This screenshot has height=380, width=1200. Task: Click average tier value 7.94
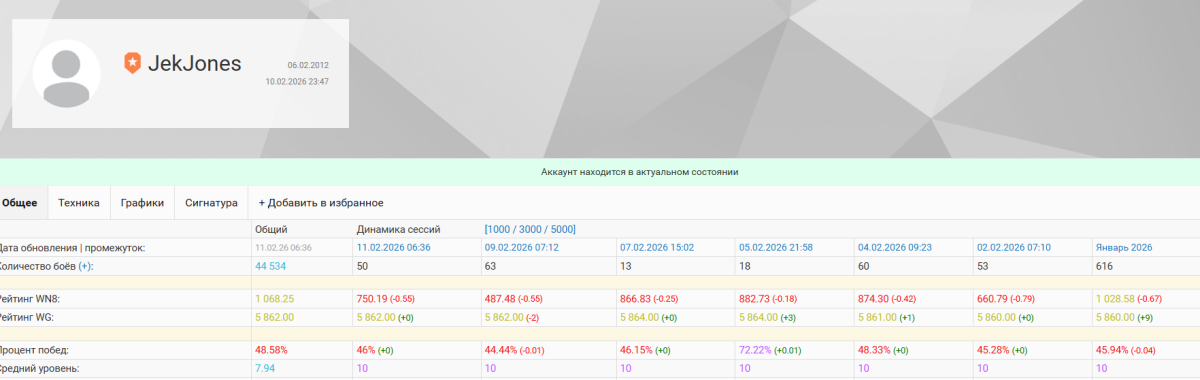(265, 368)
